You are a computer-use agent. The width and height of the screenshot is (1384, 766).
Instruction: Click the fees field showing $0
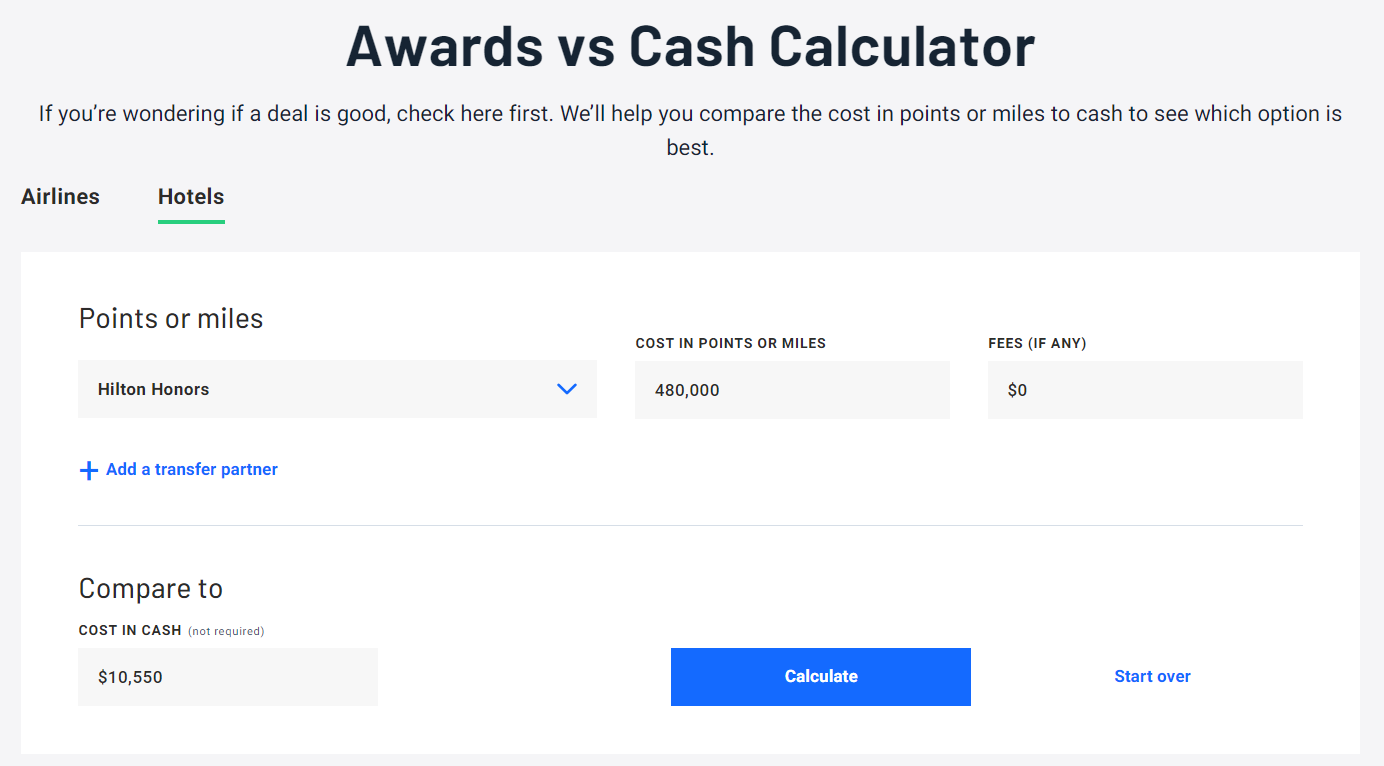click(x=1145, y=390)
